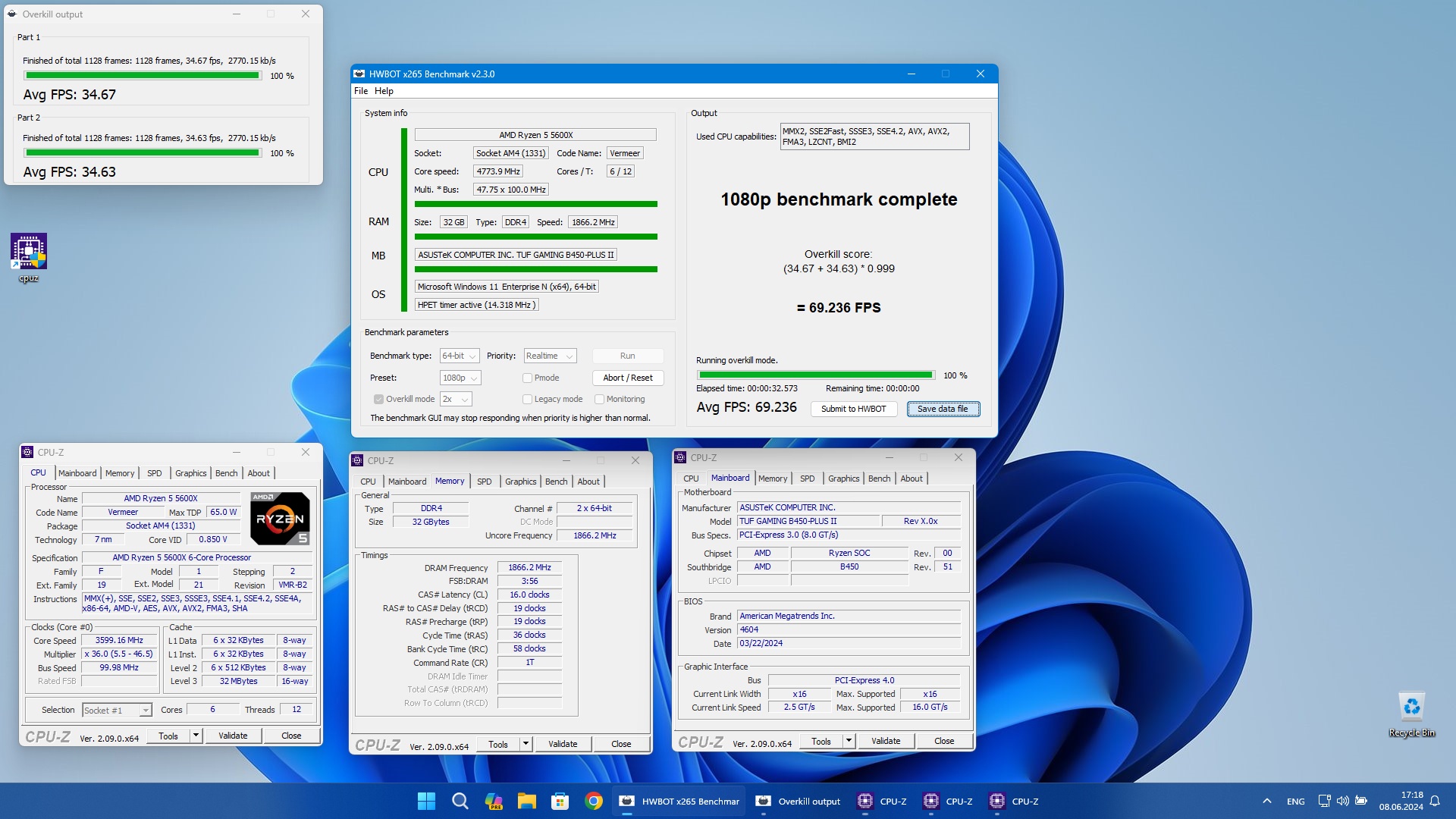The height and width of the screenshot is (819, 1456).
Task: Switch to HWBOT x265 Benchmark taskbar item
Action: (x=679, y=801)
